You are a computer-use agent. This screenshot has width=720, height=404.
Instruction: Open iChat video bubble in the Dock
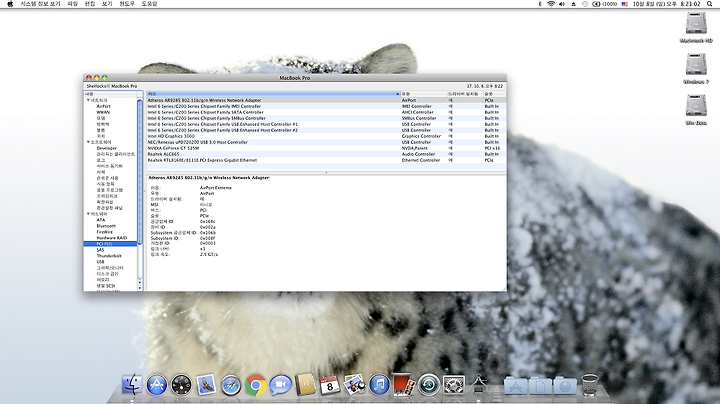coord(280,385)
